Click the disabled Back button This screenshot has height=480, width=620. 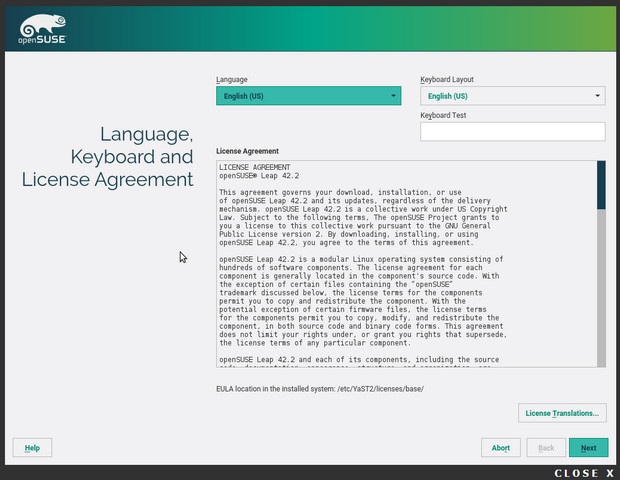[546, 447]
